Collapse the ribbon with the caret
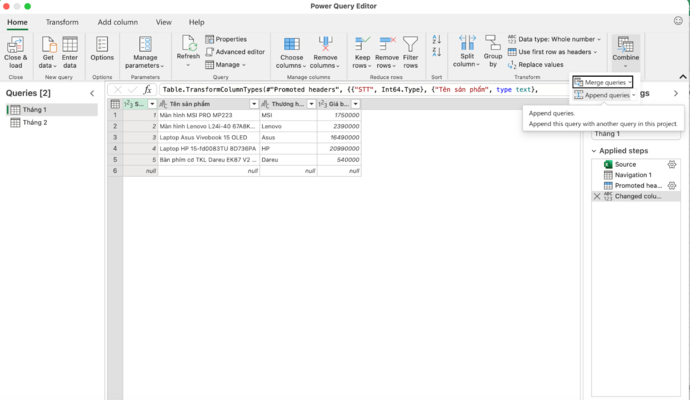The width and height of the screenshot is (690, 400). click(683, 77)
